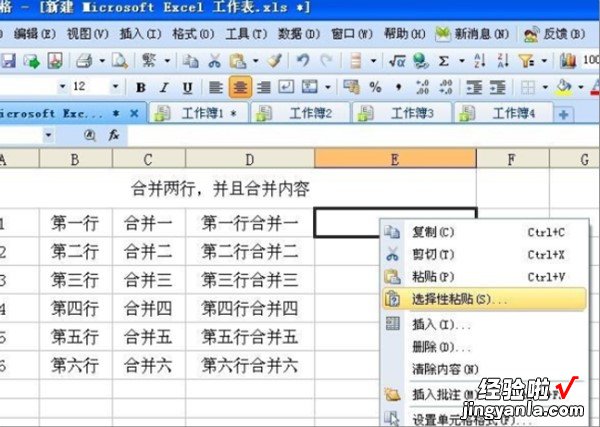Click the Cut scissors toolbar icon
The width and height of the screenshot is (600, 427).
tap(214, 60)
